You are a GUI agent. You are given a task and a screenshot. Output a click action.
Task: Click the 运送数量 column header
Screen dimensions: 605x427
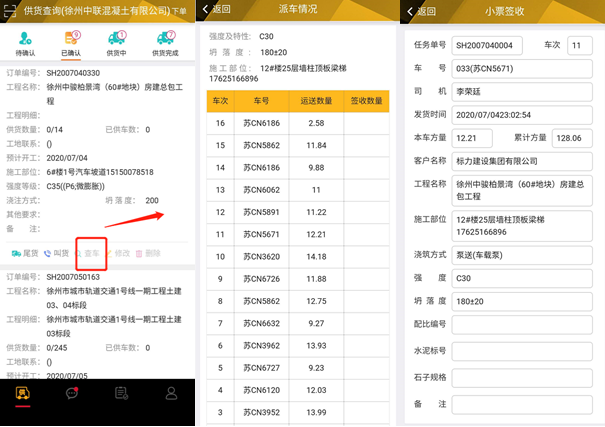[x=316, y=101]
